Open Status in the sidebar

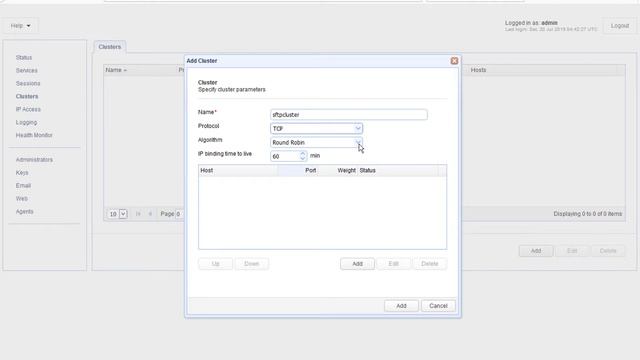coord(24,58)
